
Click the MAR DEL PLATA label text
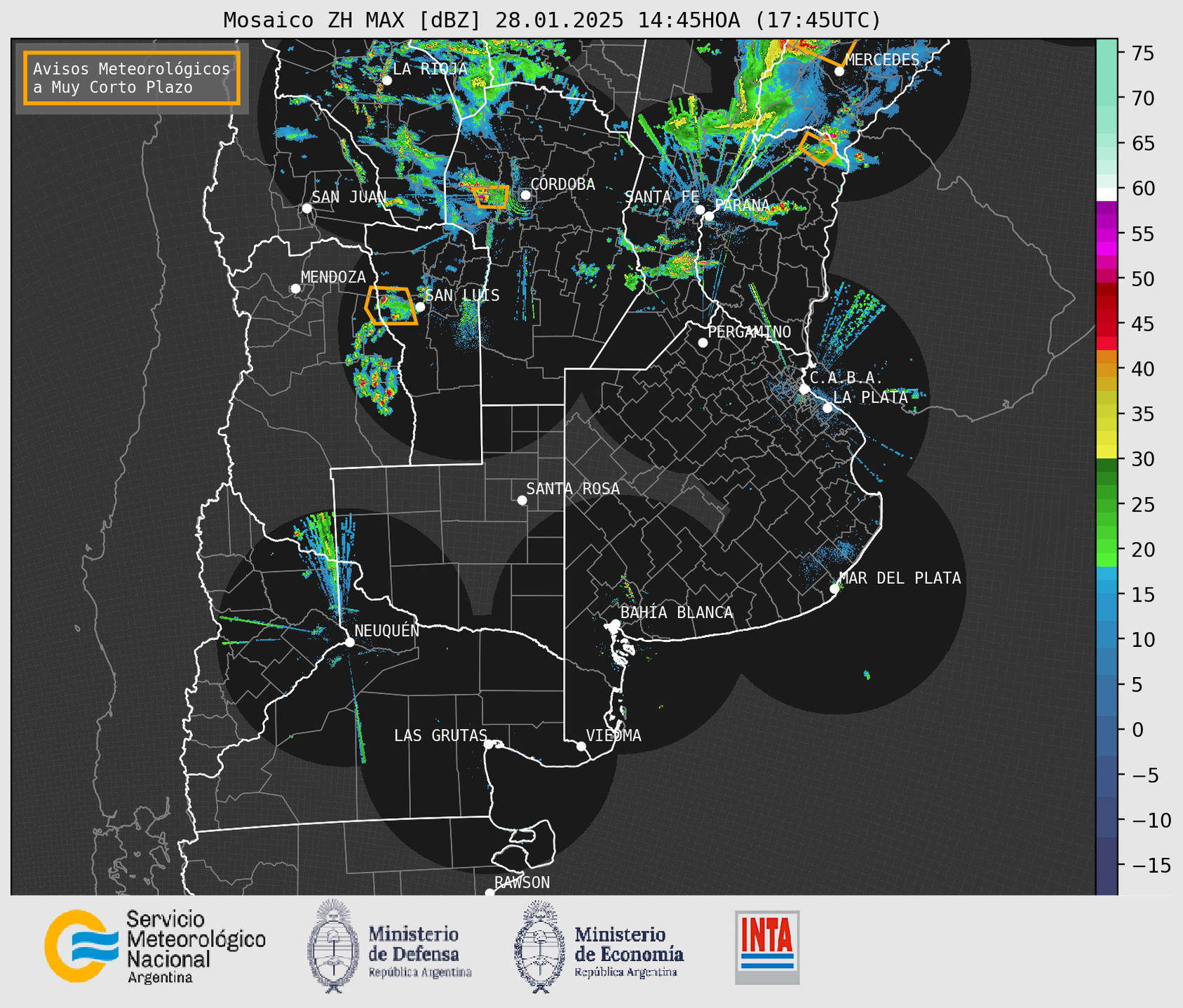tap(900, 578)
